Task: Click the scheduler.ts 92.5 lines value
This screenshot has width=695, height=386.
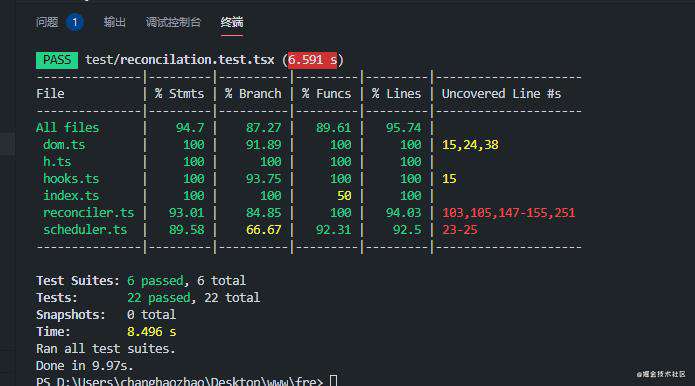Action: [407, 230]
